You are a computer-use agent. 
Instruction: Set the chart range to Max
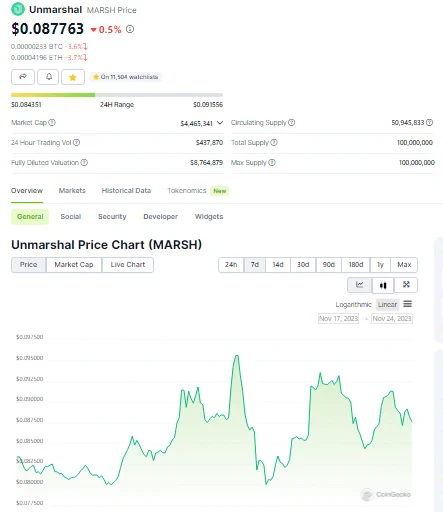404,265
